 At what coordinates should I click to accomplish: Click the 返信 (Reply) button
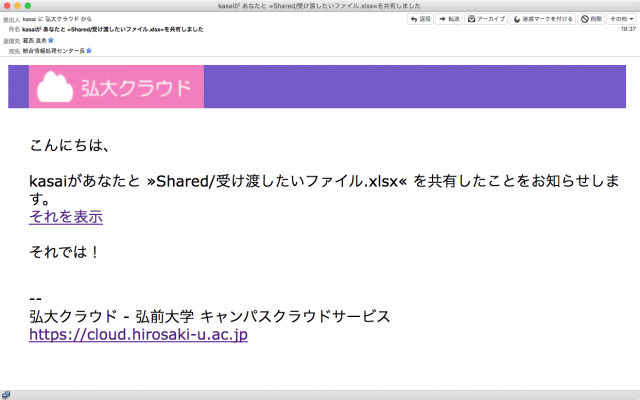420,19
